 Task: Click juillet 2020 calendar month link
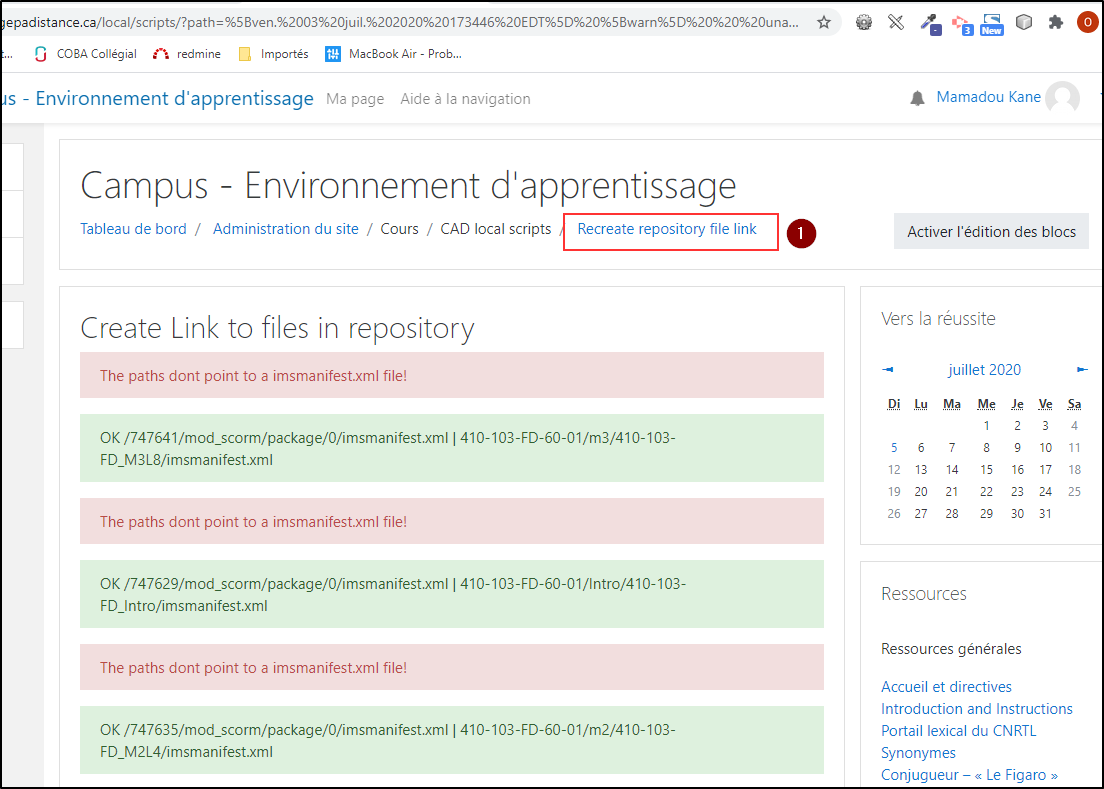point(984,370)
